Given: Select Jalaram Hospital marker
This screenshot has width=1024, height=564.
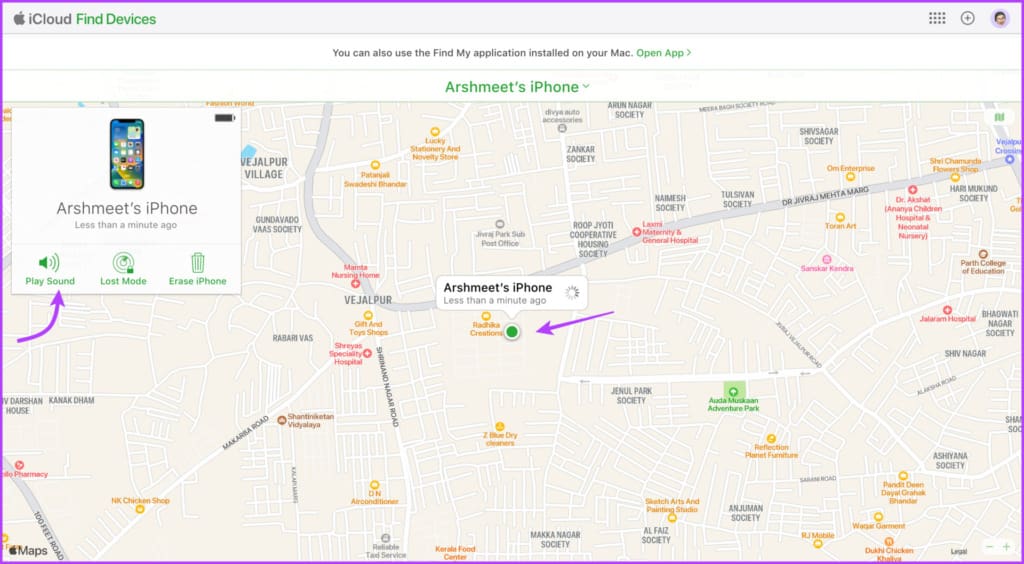Looking at the screenshot, I should 947,310.
